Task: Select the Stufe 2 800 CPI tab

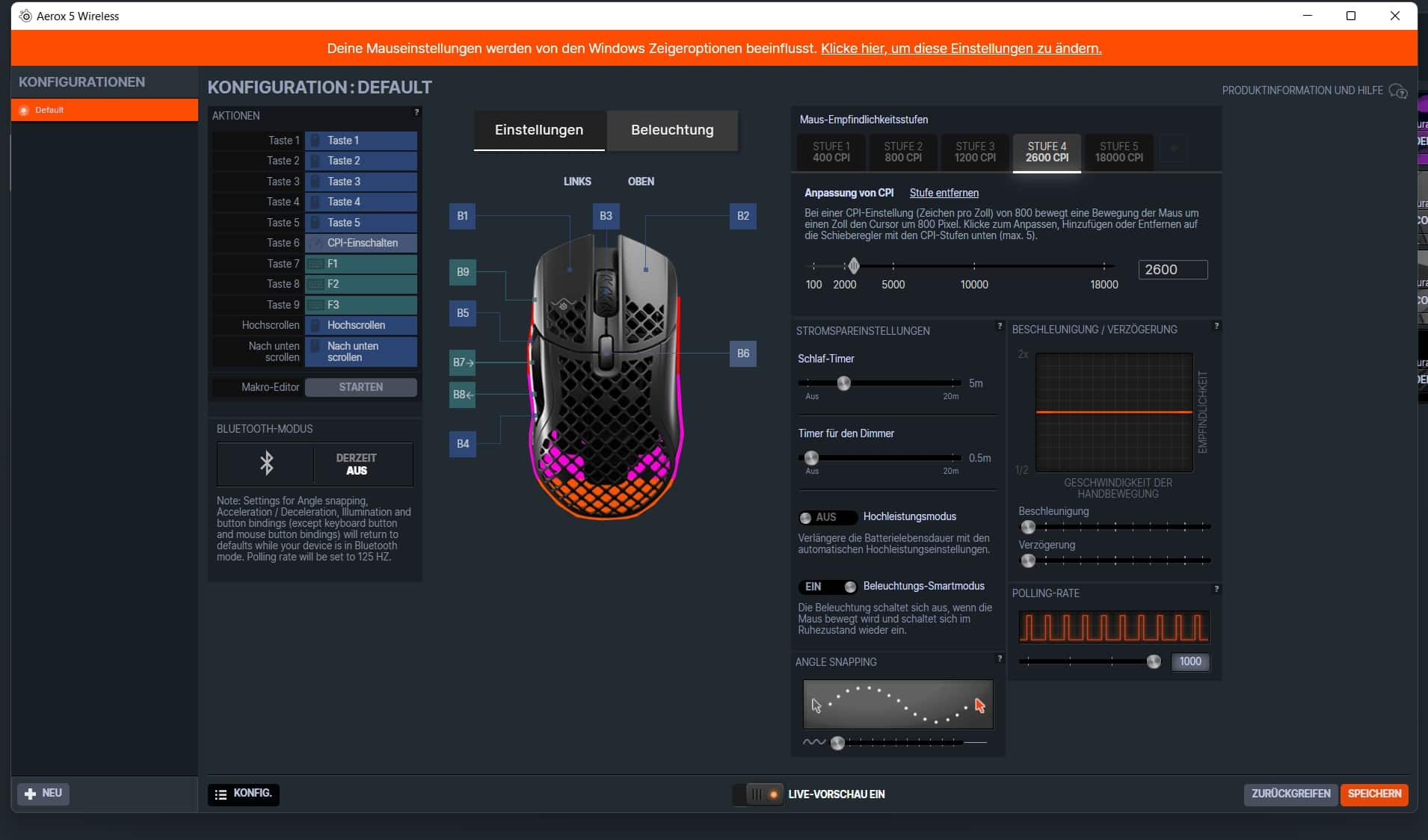Action: [x=902, y=152]
